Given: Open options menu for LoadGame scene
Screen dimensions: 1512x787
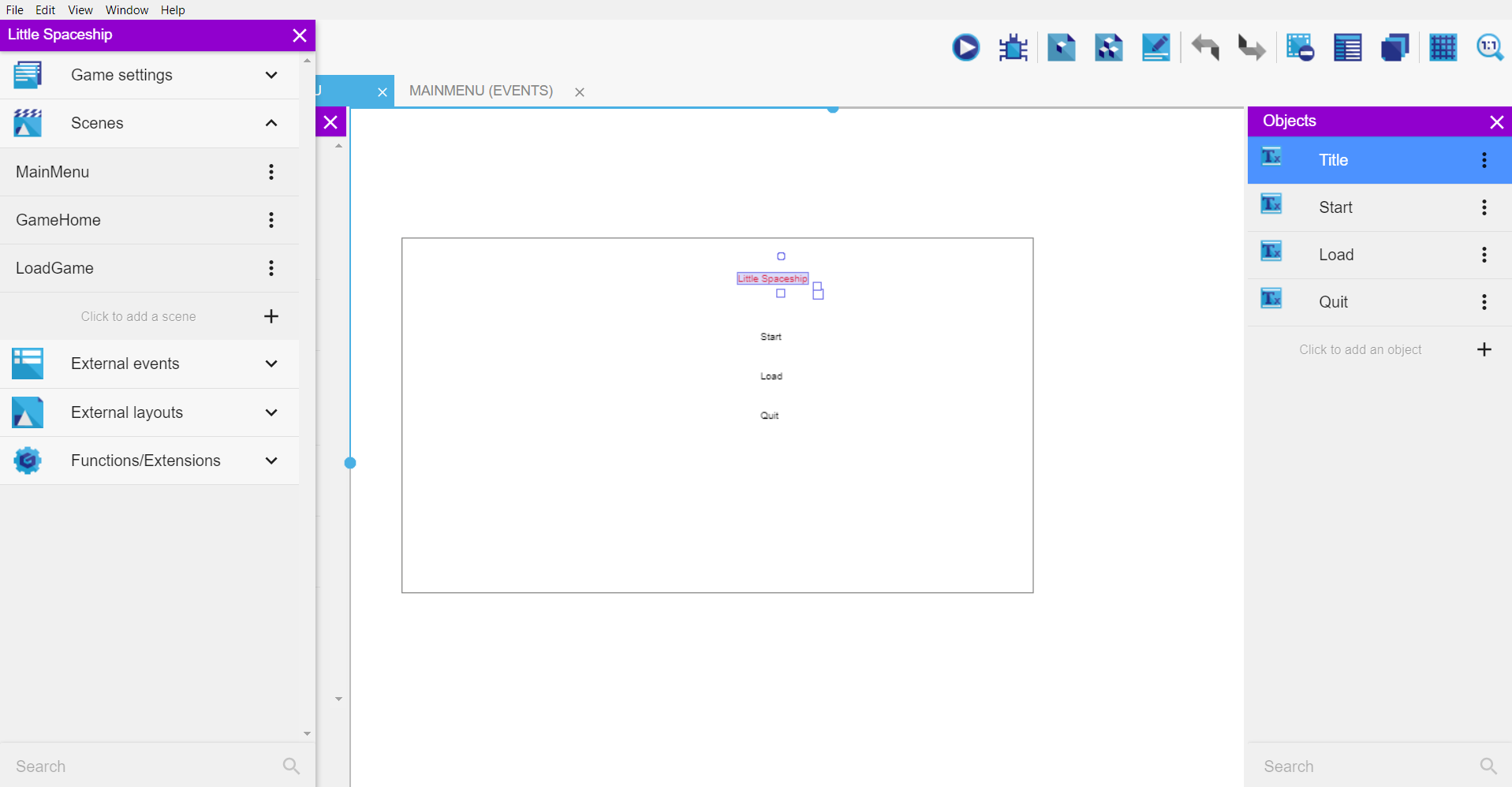Looking at the screenshot, I should pyautogui.click(x=271, y=268).
